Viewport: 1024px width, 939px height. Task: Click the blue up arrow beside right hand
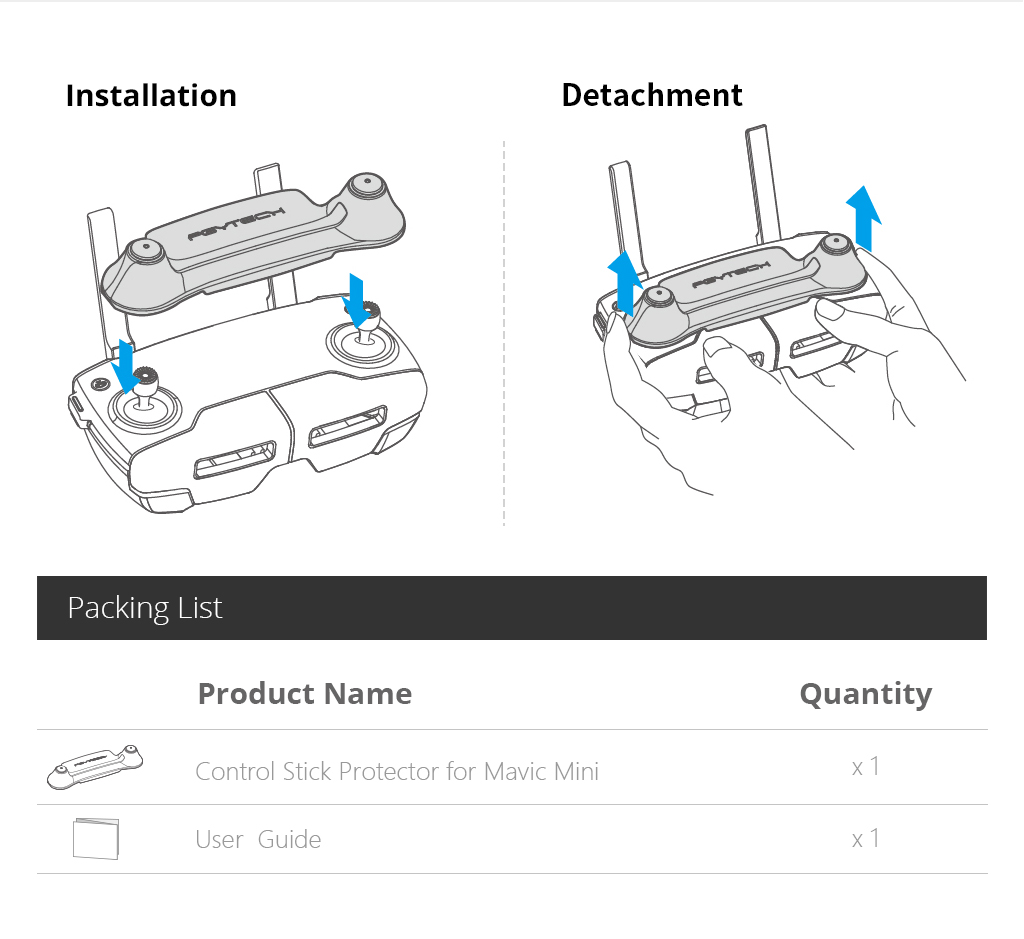pos(863,218)
